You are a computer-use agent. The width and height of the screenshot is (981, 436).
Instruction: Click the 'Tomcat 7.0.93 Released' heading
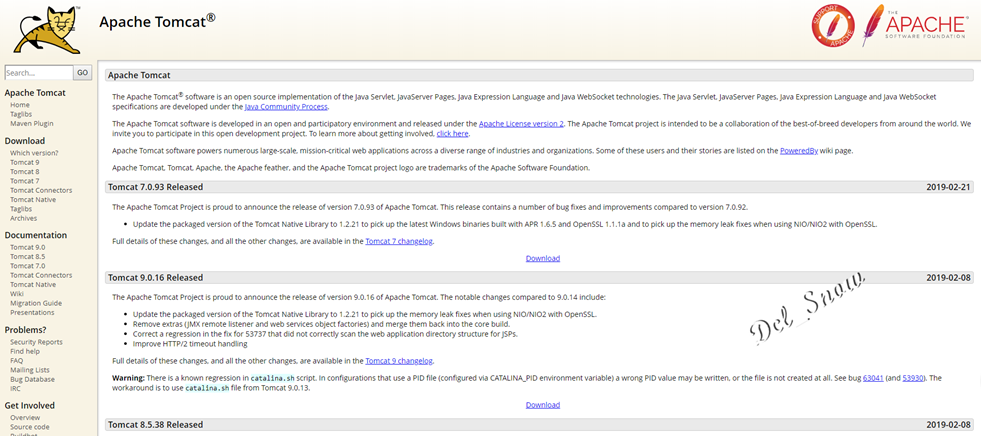pos(155,187)
